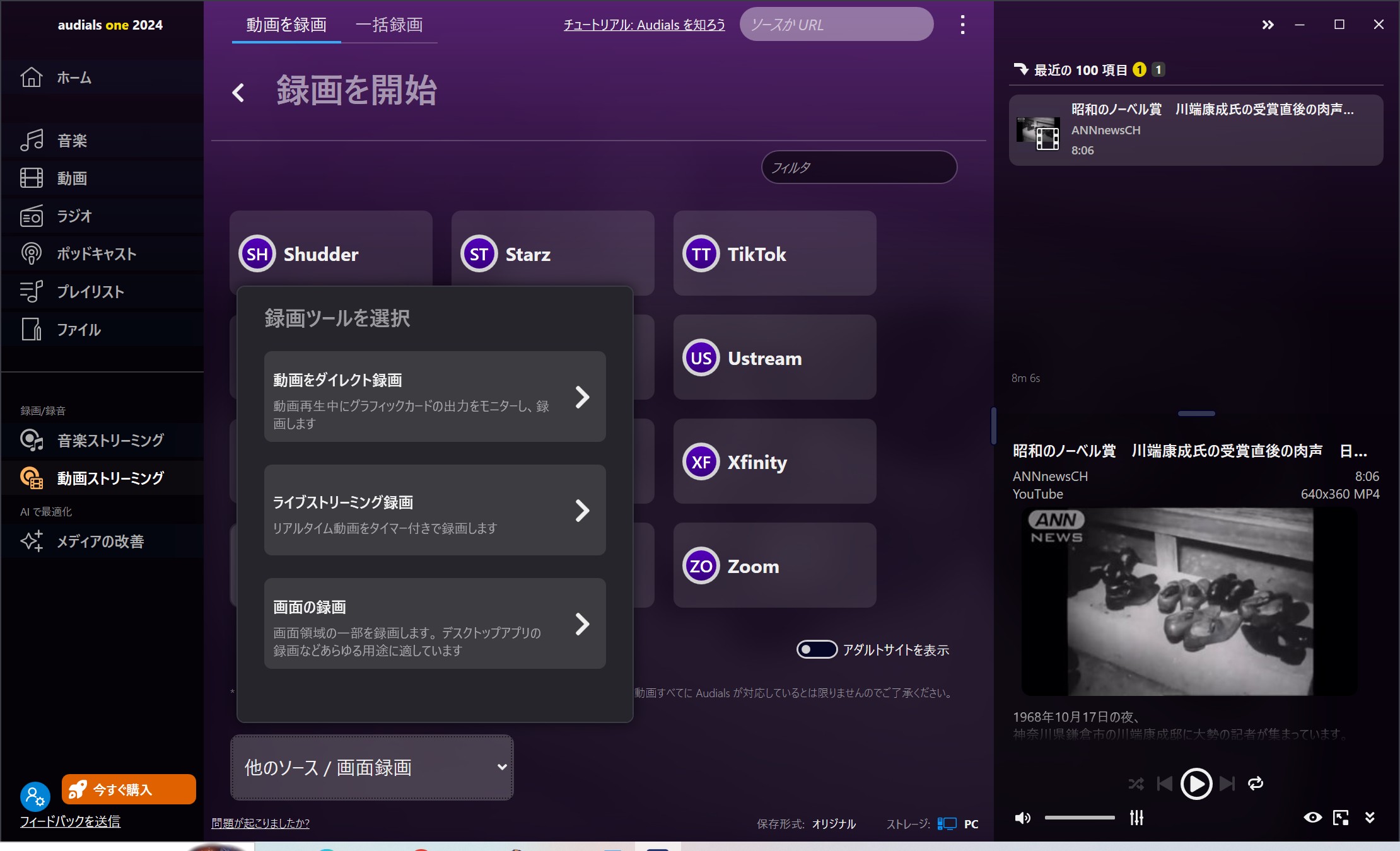Mute the player volume speaker icon
The height and width of the screenshot is (851, 1400).
(1022, 818)
